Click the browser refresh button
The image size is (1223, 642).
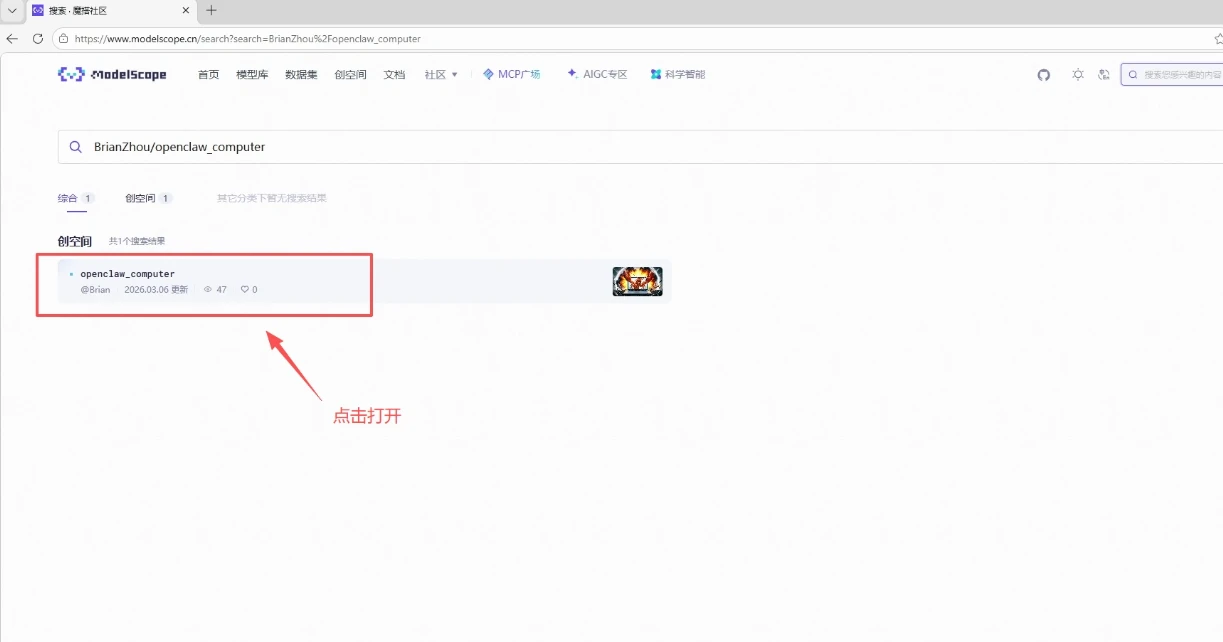pyautogui.click(x=36, y=38)
